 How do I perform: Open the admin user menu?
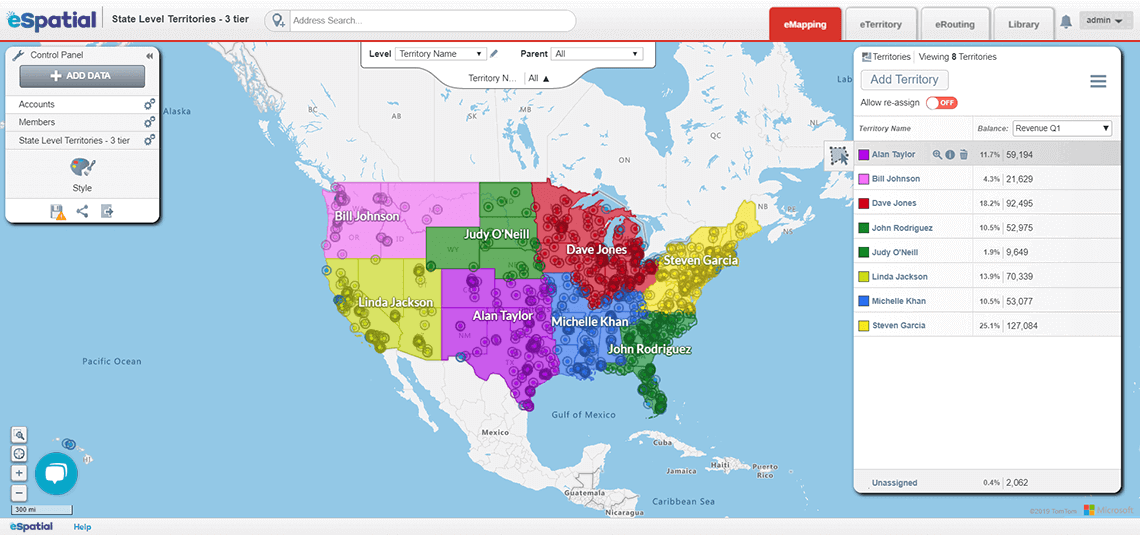tap(1105, 21)
